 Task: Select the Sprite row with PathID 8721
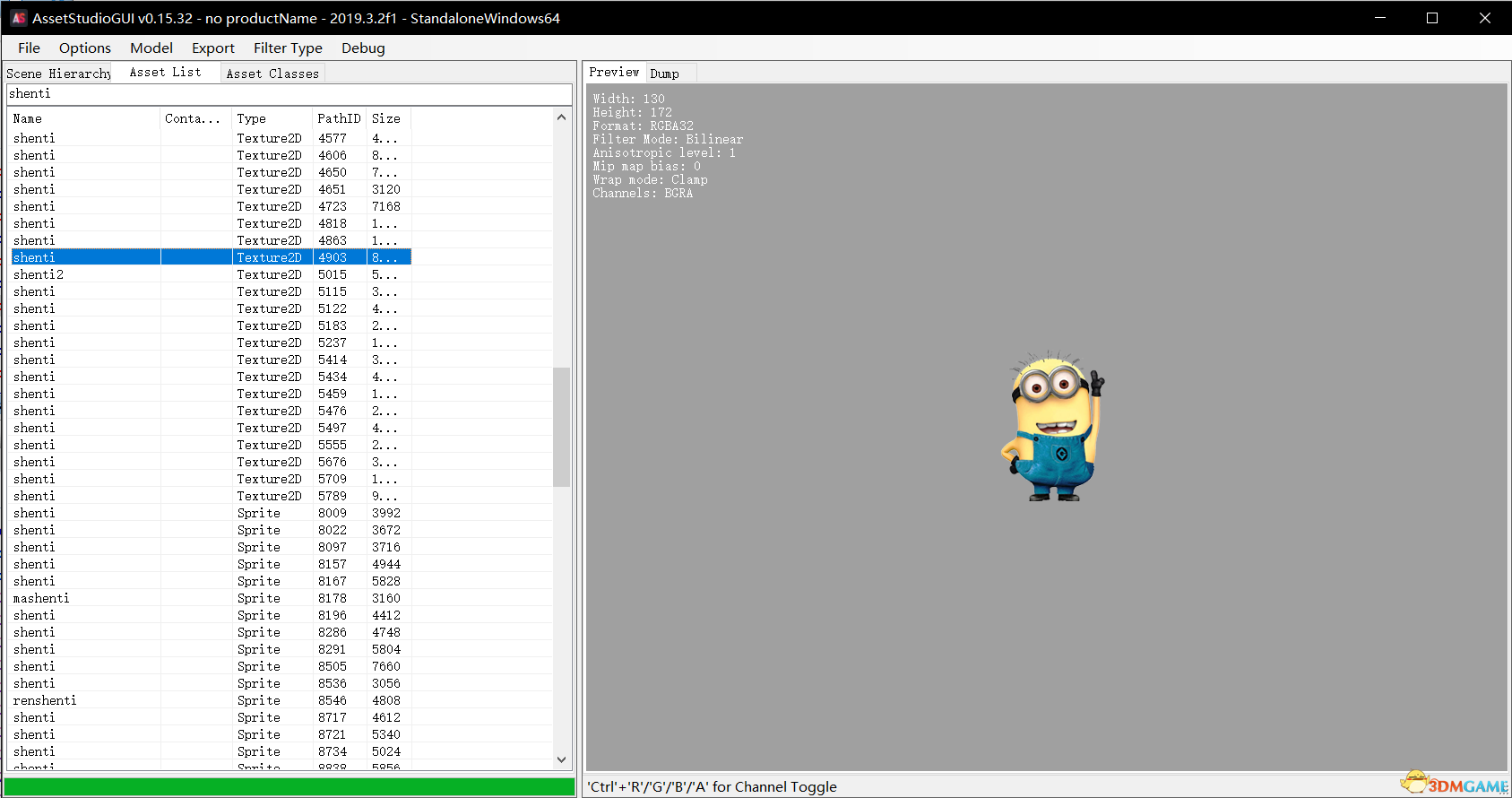click(211, 734)
